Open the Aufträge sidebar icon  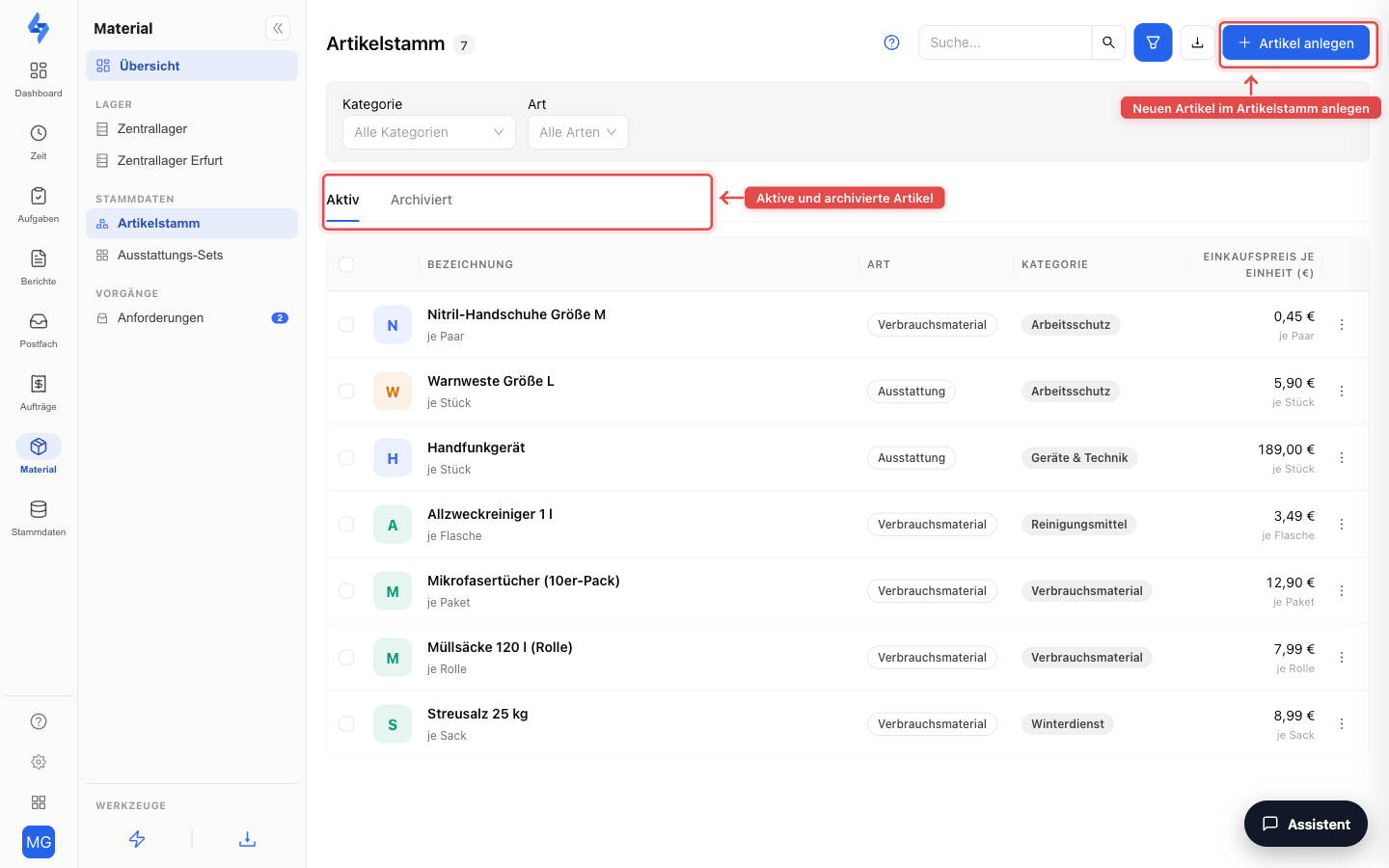pos(39,384)
